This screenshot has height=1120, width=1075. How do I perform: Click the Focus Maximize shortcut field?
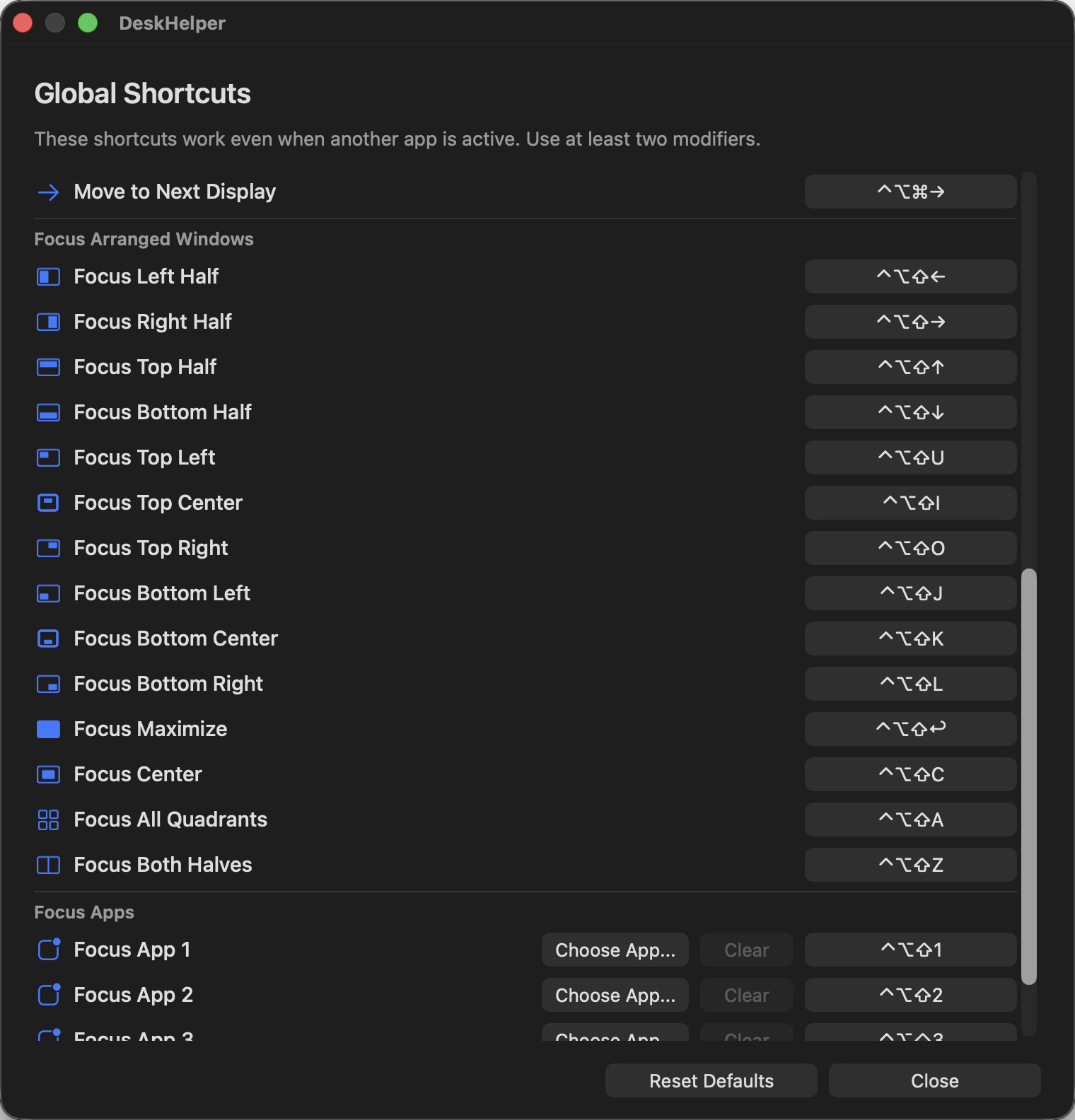click(911, 729)
